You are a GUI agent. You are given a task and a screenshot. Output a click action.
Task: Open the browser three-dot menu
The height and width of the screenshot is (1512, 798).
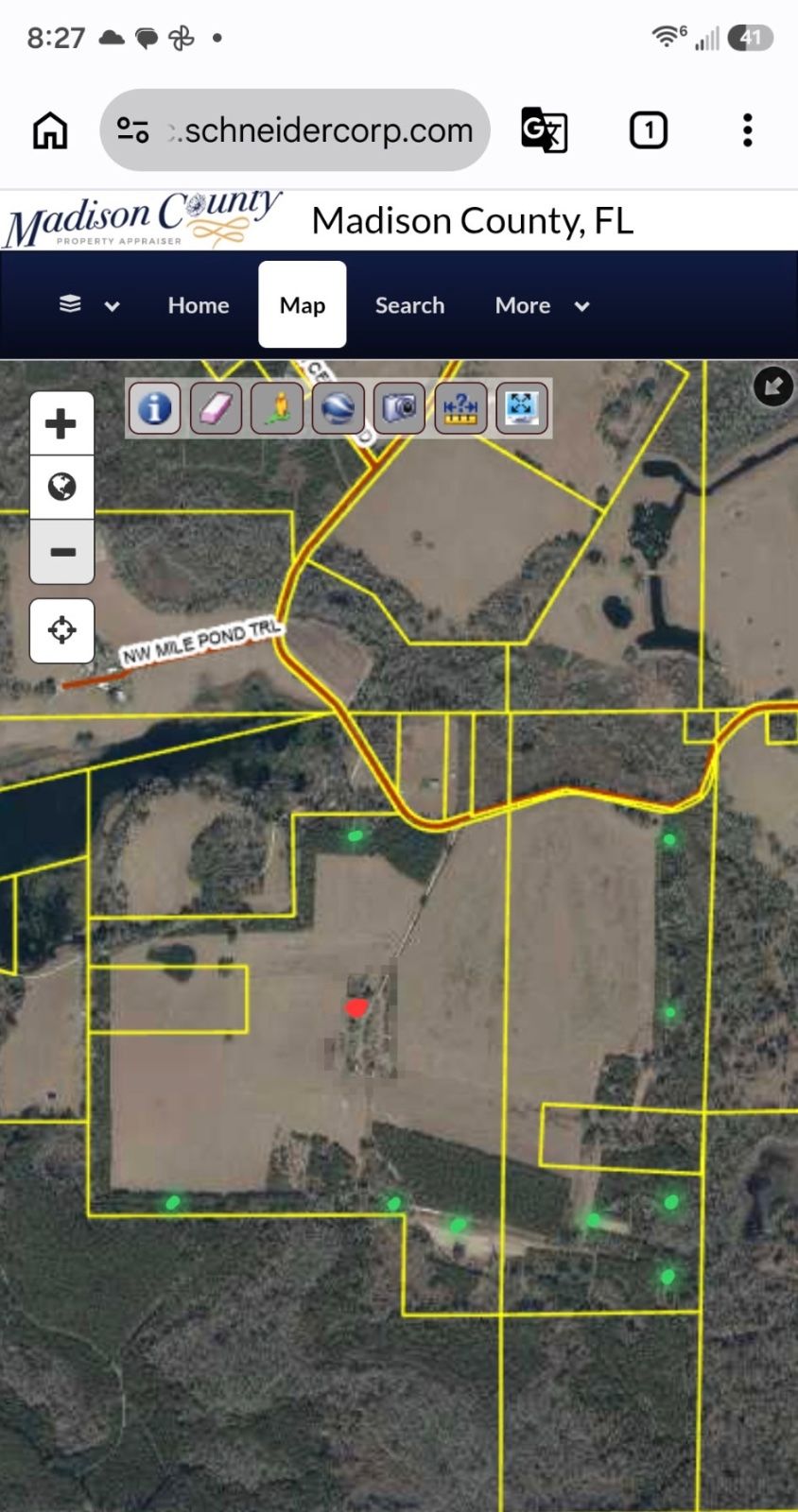[x=747, y=130]
